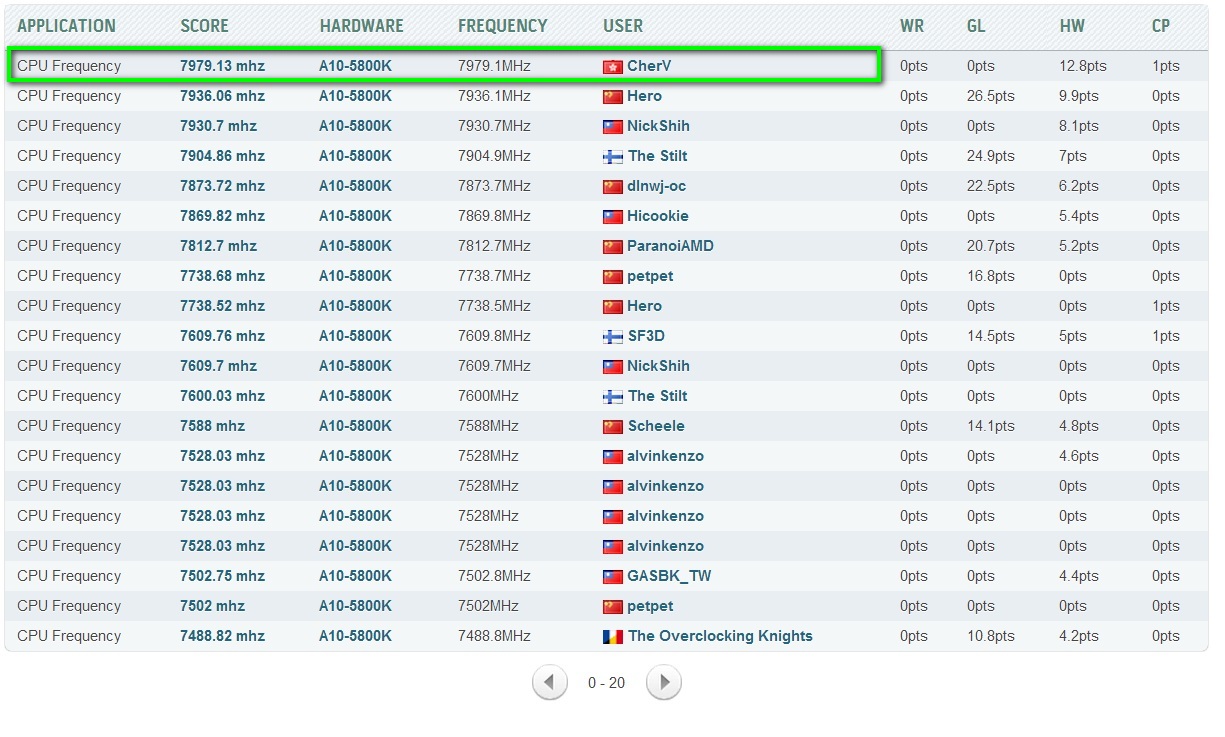Image resolution: width=1225 pixels, height=737 pixels.
Task: Click the 0 - 20 page range text
Action: coord(606,683)
